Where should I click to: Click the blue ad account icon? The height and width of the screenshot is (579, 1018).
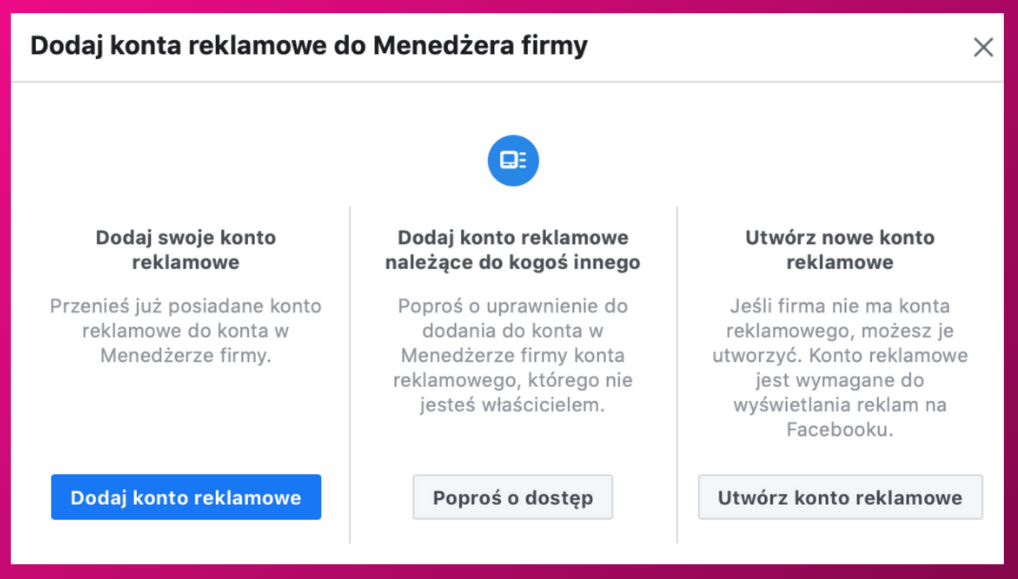click(513, 160)
